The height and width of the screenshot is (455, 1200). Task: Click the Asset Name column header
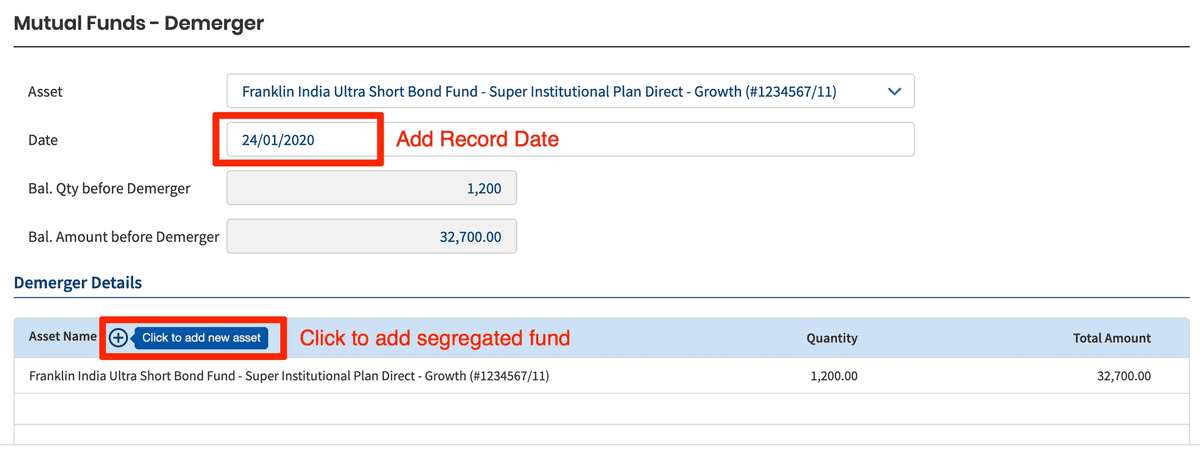click(x=63, y=337)
